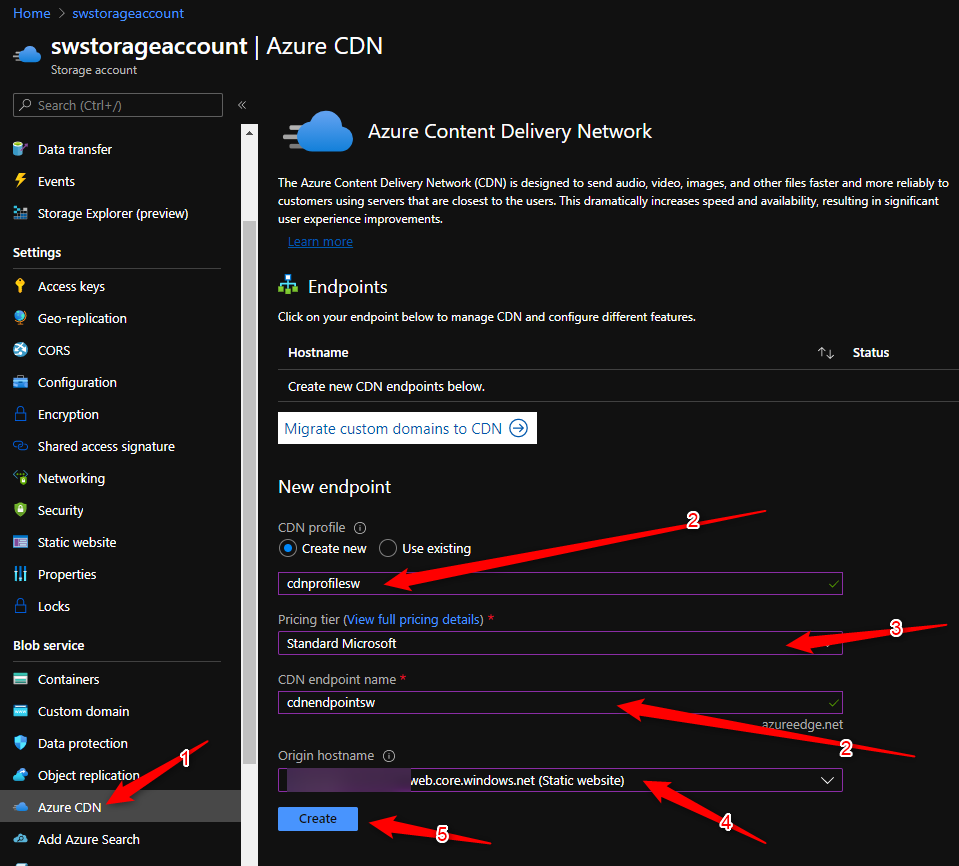The width and height of the screenshot is (959, 866).
Task: Collapse the sidebar with double chevron
Action: 242,105
